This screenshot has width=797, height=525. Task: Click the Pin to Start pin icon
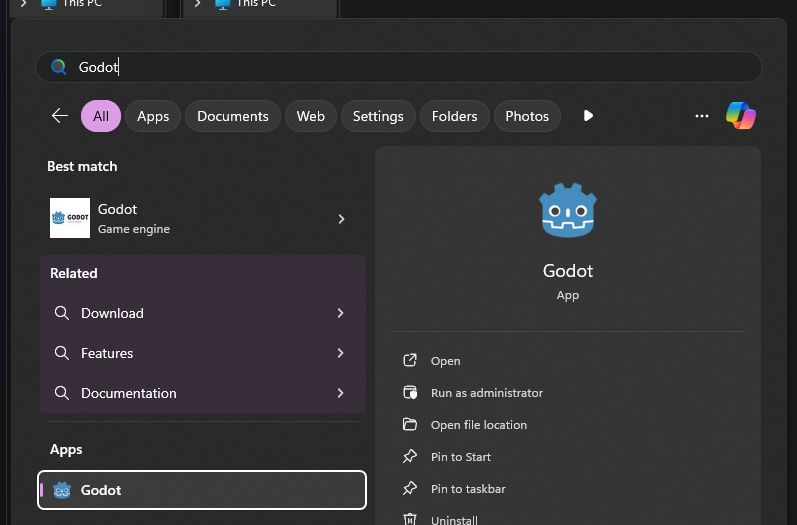[410, 456]
